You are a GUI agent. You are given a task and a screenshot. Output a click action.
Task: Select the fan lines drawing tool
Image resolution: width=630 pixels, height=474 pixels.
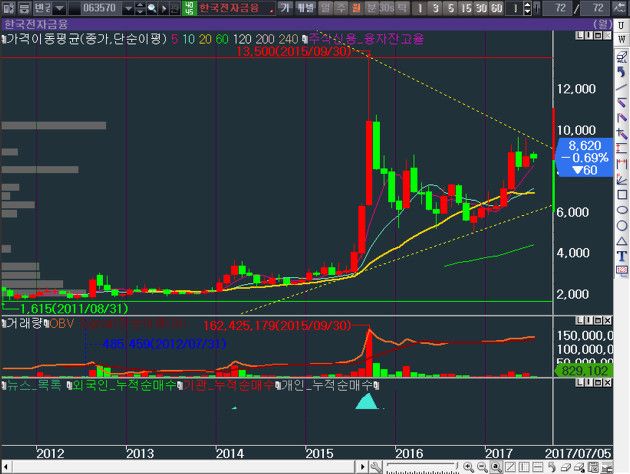tap(622, 180)
